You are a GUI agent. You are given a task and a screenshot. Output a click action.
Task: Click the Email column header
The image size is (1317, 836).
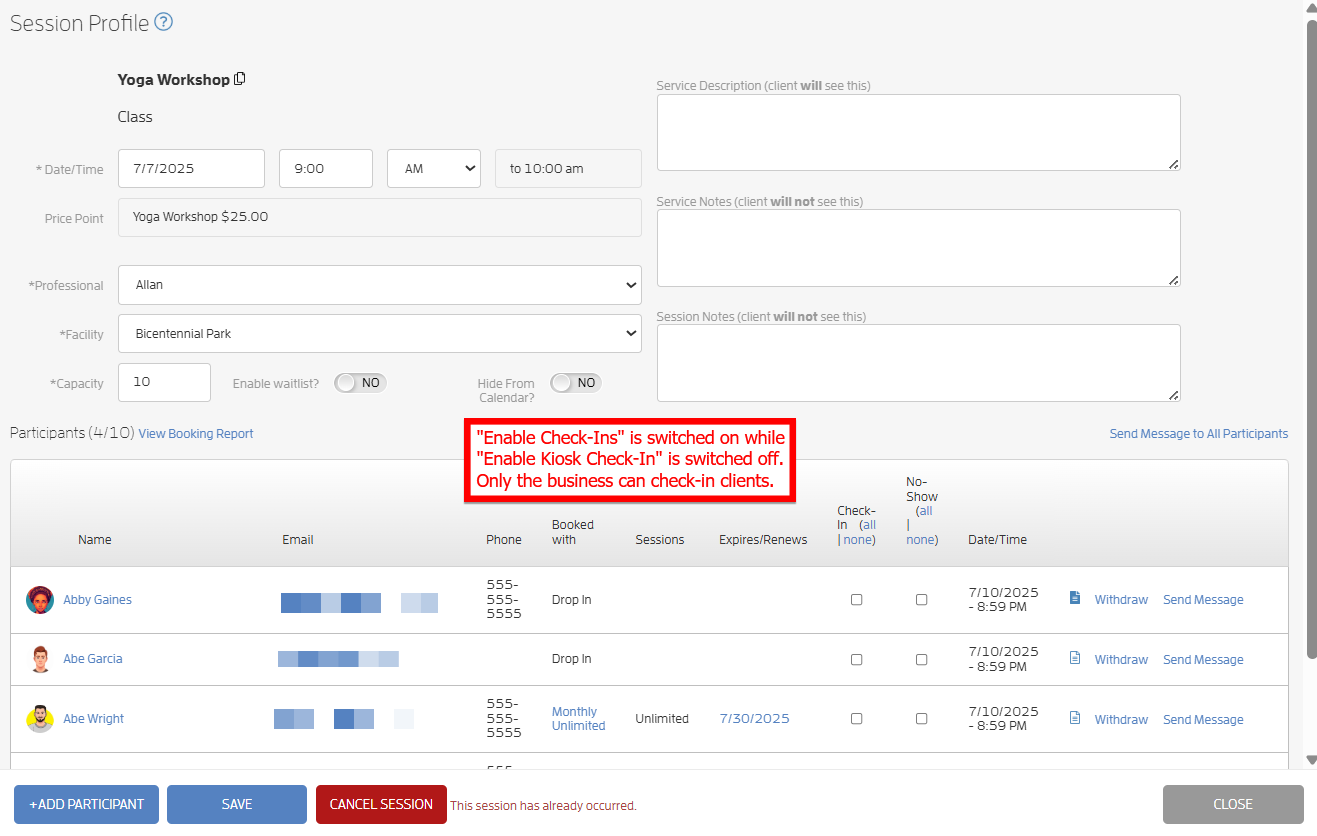[x=298, y=540]
